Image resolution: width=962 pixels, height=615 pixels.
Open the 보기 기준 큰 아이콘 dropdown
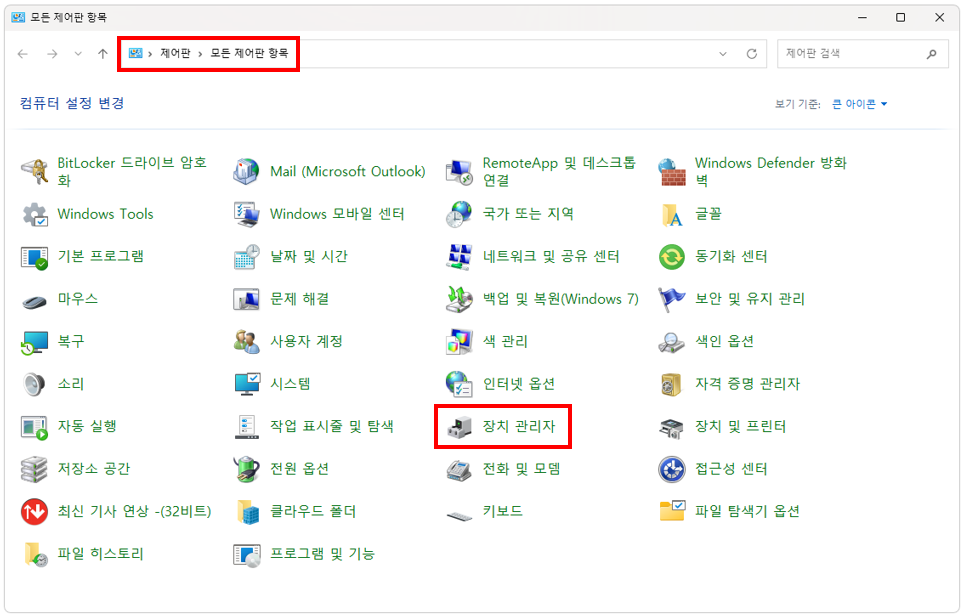click(860, 104)
